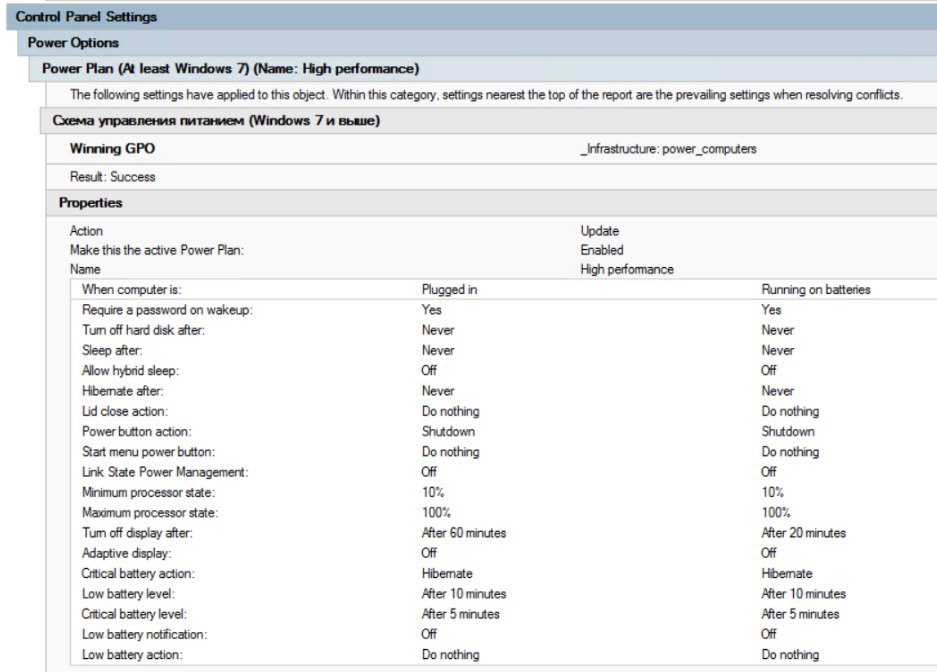The width and height of the screenshot is (937, 672).
Task: Click the Sleep after label
Action: coord(112,351)
